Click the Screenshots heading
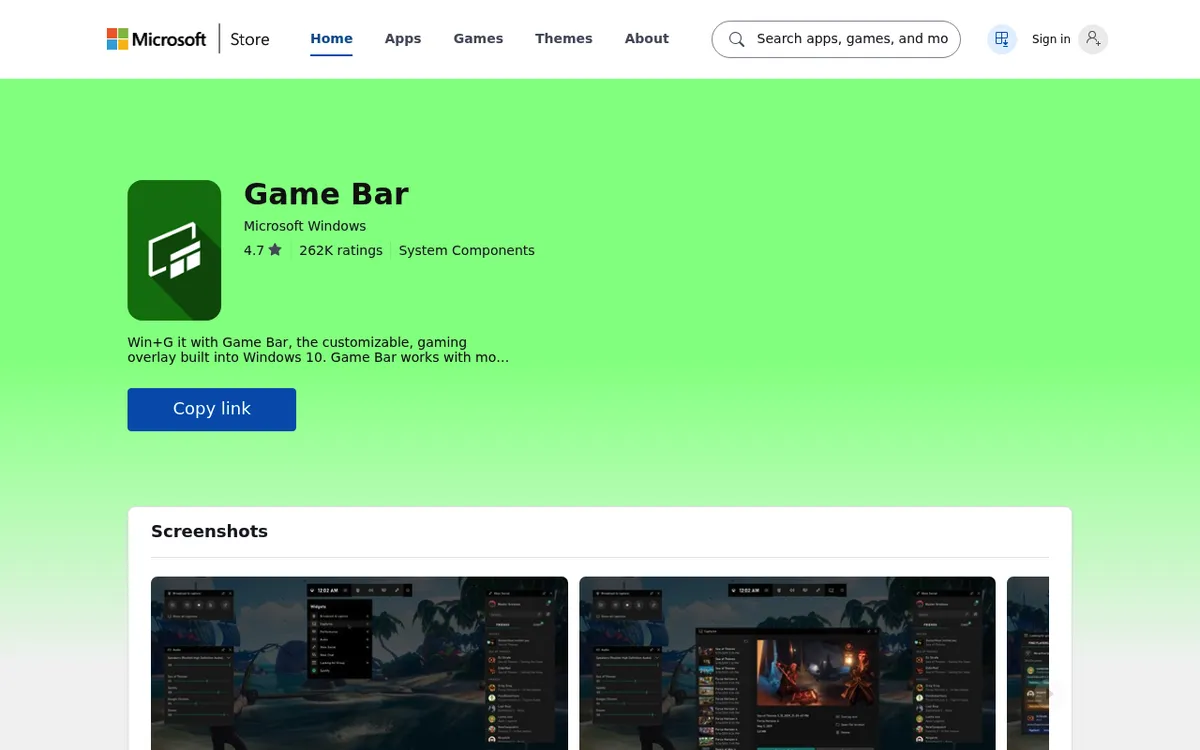 [209, 531]
